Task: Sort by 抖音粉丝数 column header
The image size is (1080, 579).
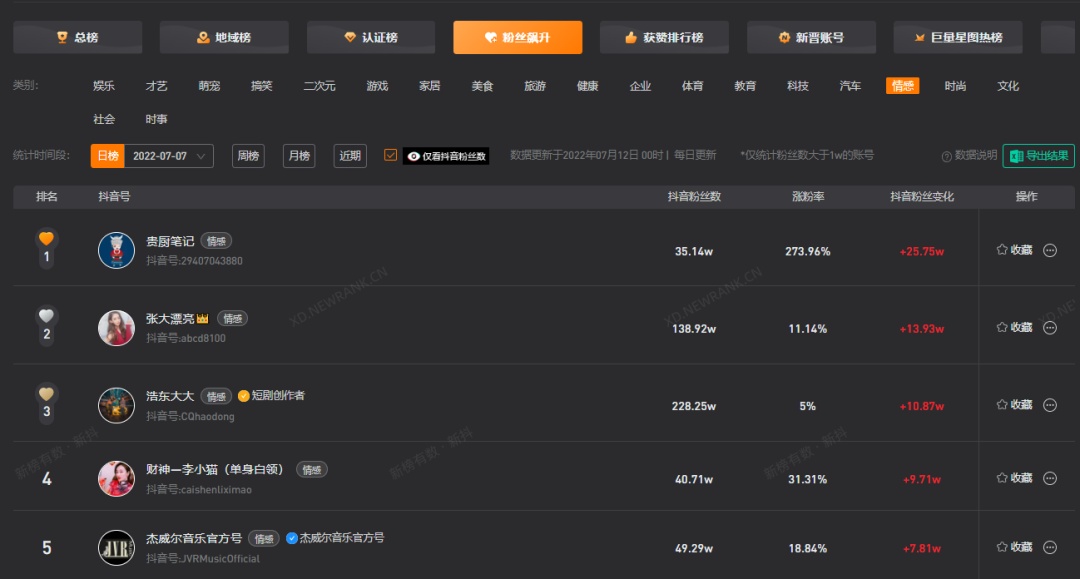Action: coord(694,197)
